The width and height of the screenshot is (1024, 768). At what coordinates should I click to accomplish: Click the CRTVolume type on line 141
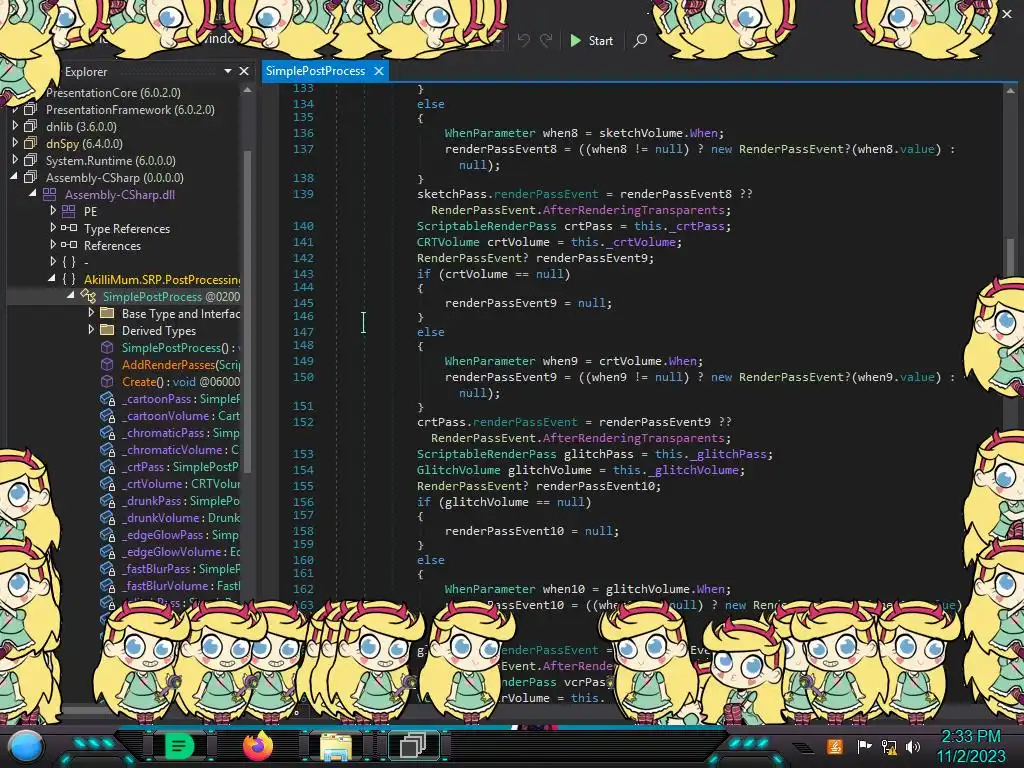pos(448,242)
